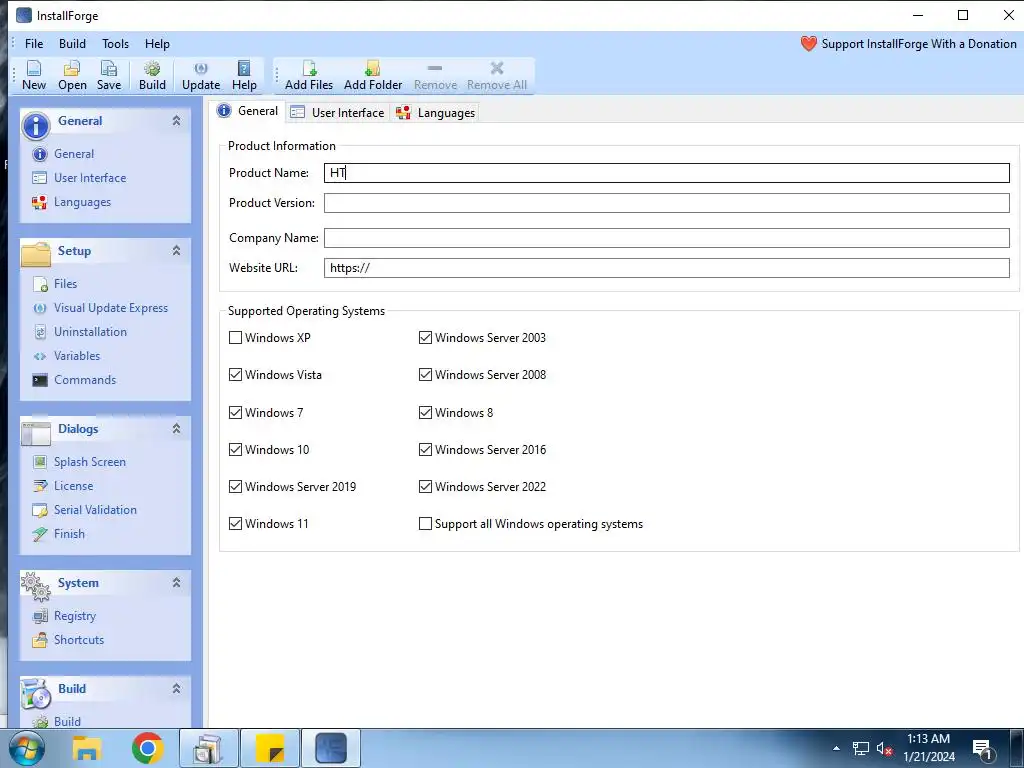Open Shortcuts under System
The height and width of the screenshot is (768, 1024).
[78, 640]
